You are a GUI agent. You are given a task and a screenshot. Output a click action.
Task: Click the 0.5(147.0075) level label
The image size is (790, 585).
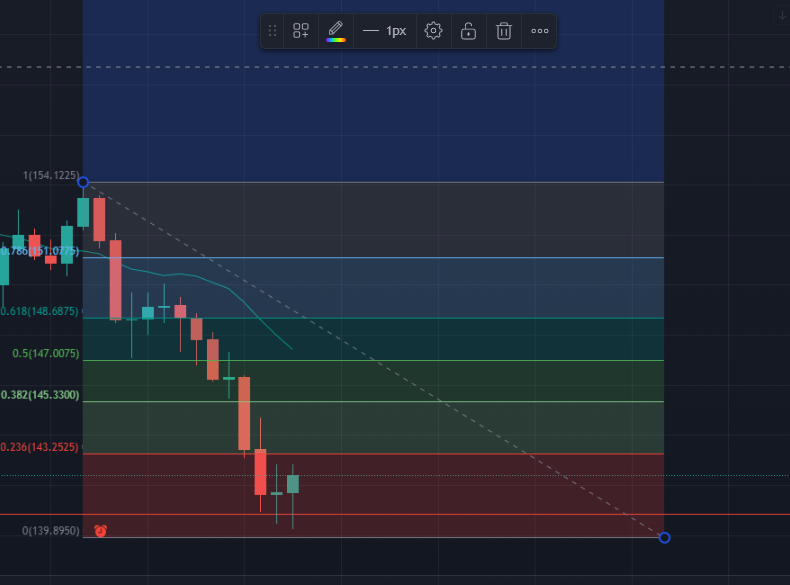point(46,354)
